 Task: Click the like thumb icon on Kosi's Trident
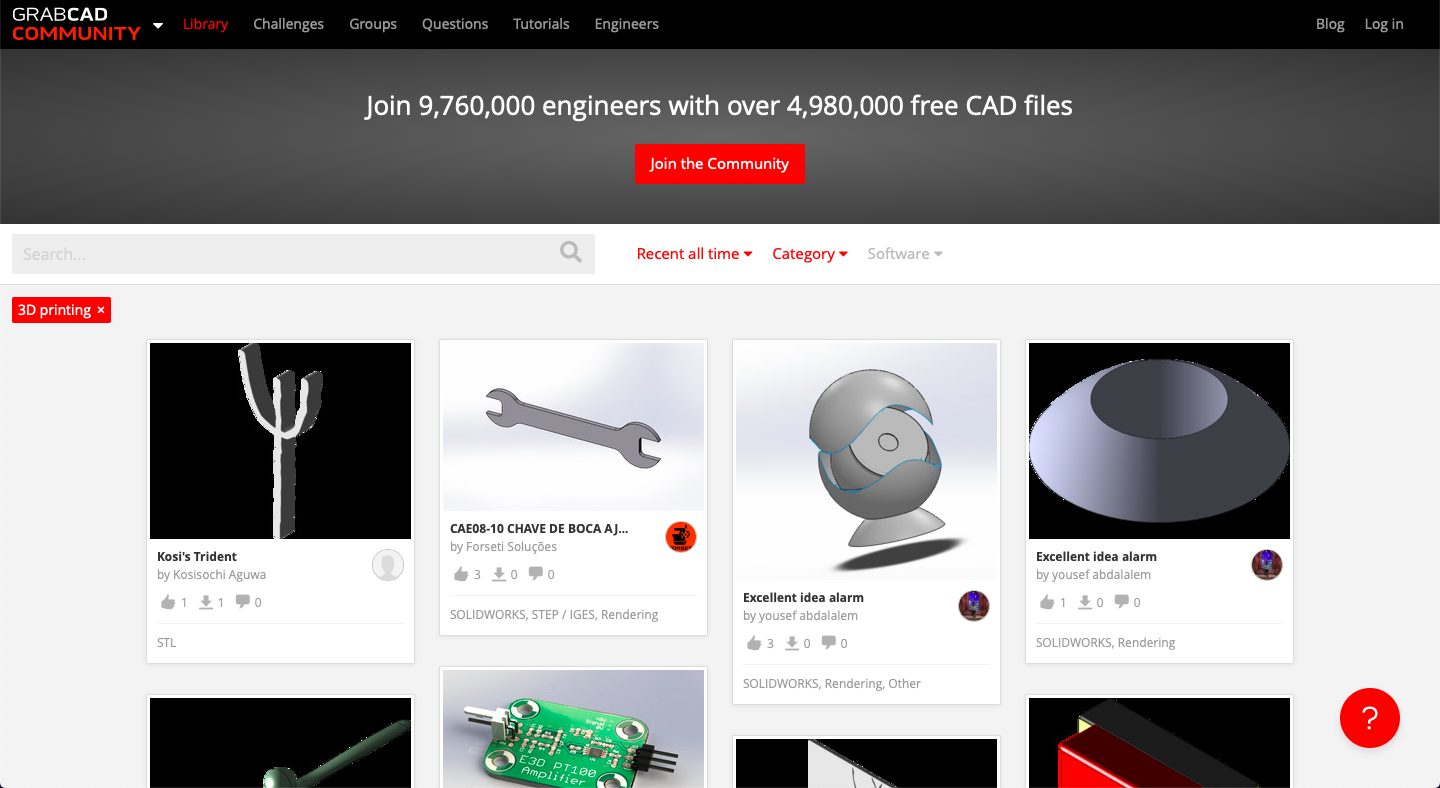pyautogui.click(x=168, y=602)
